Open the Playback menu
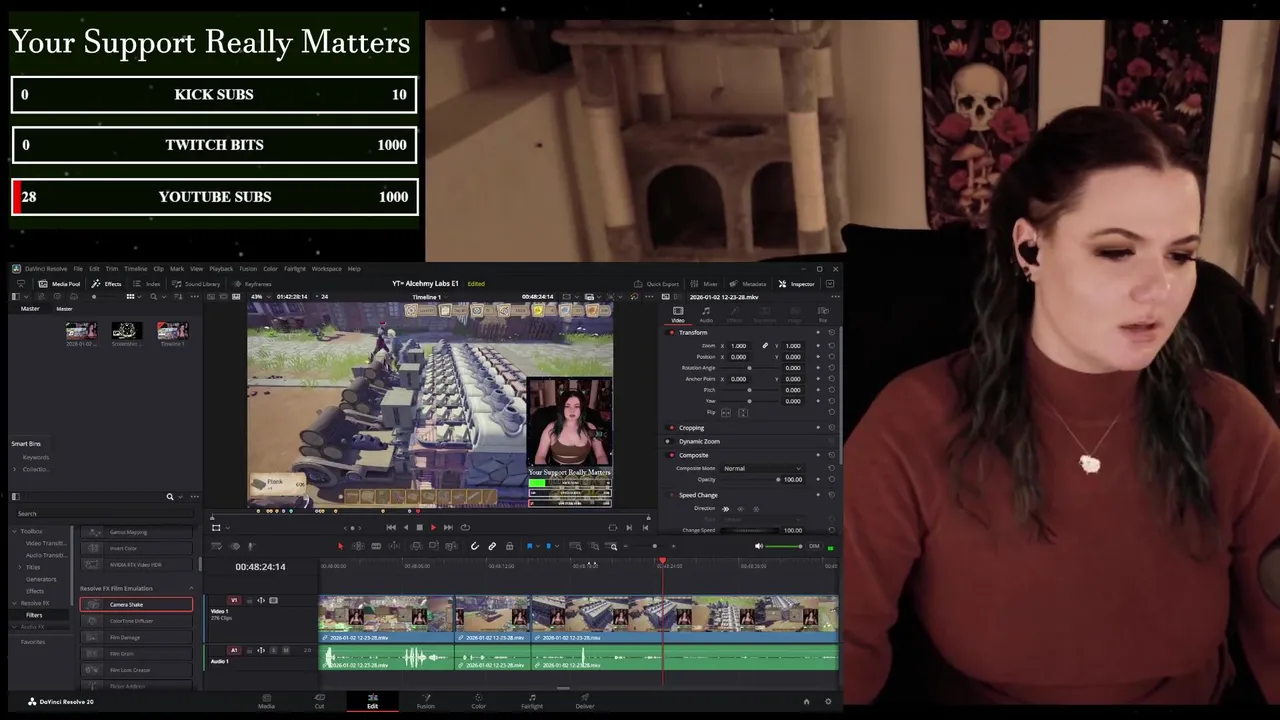Screen dimensions: 1280x720 221,269
